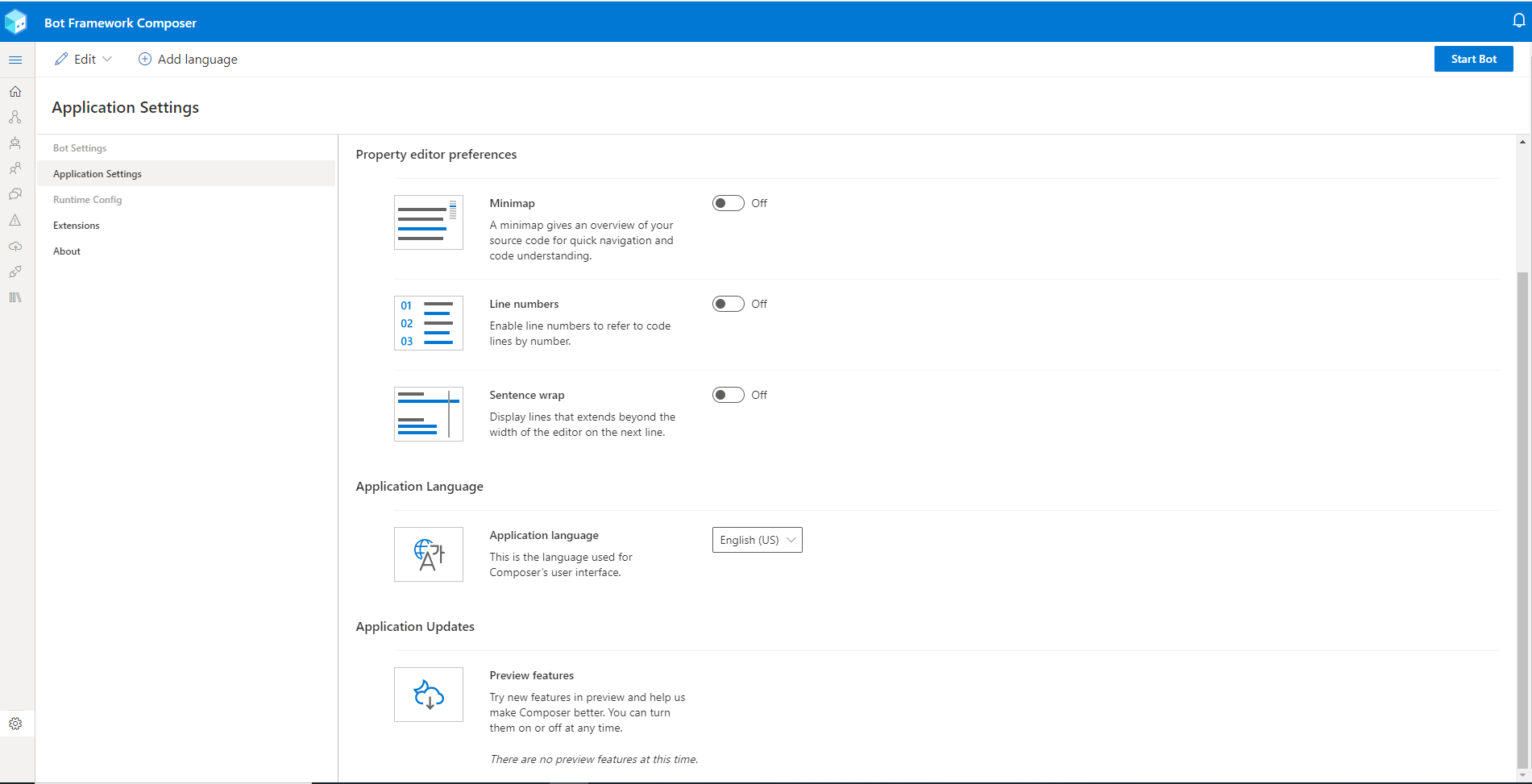This screenshot has height=784, width=1532.
Task: Select Application Settings in the settings list
Action: click(186, 174)
